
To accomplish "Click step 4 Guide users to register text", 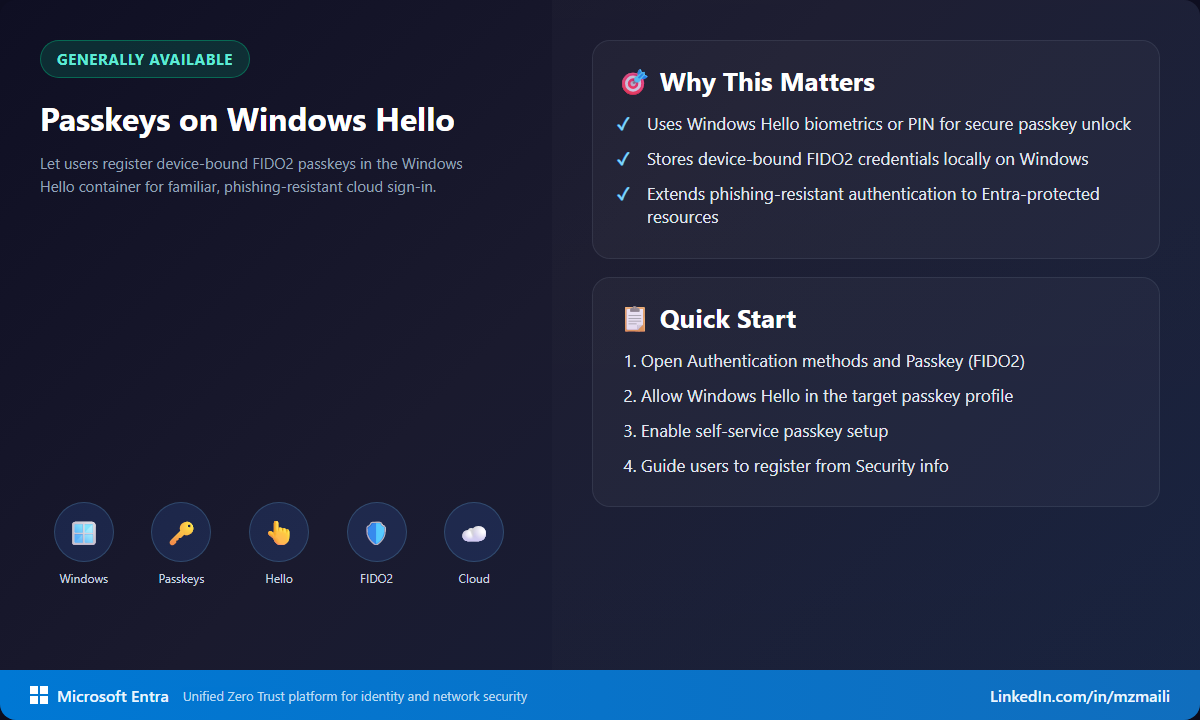I will coord(786,466).
